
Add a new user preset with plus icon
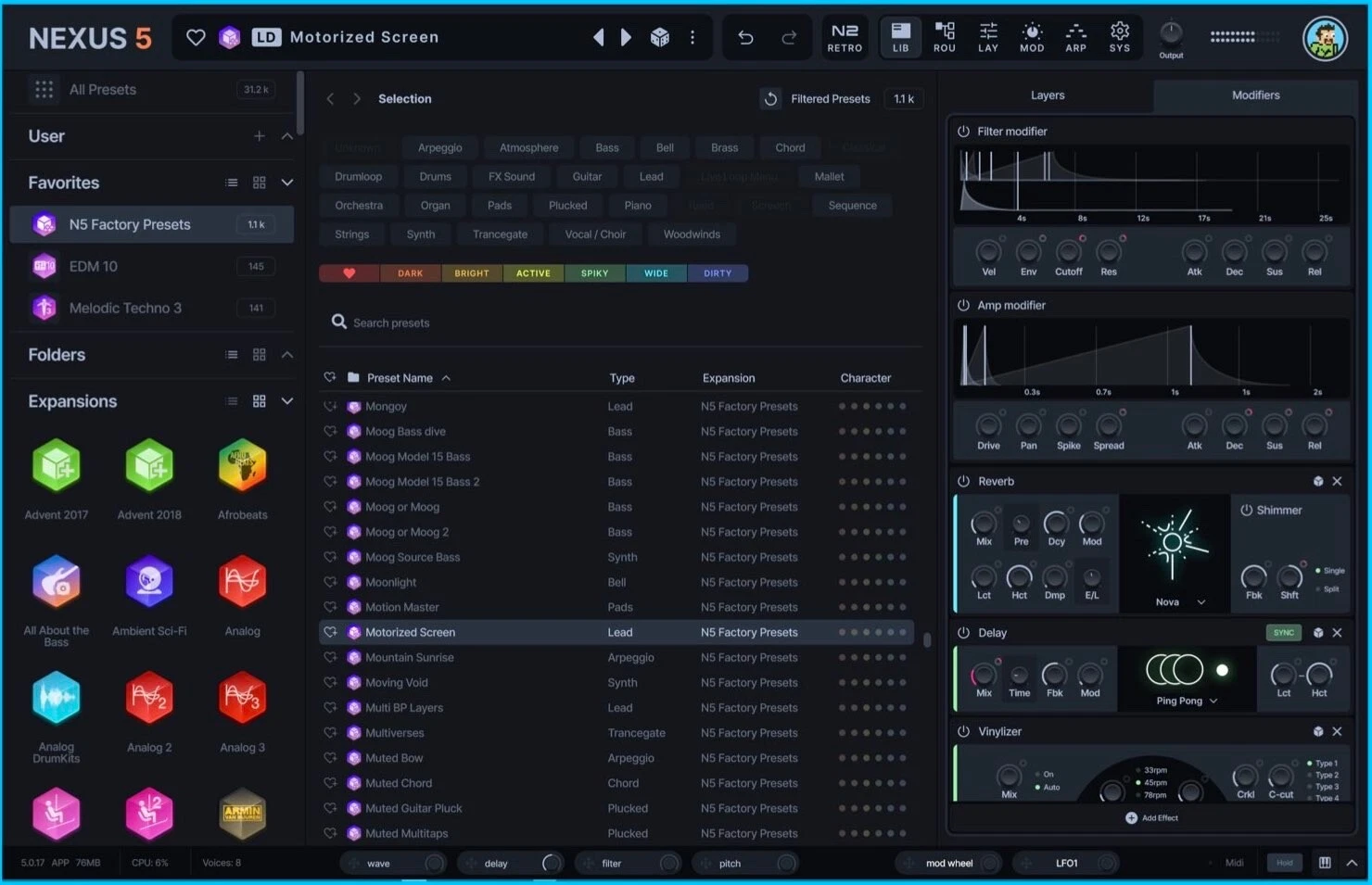[260, 136]
